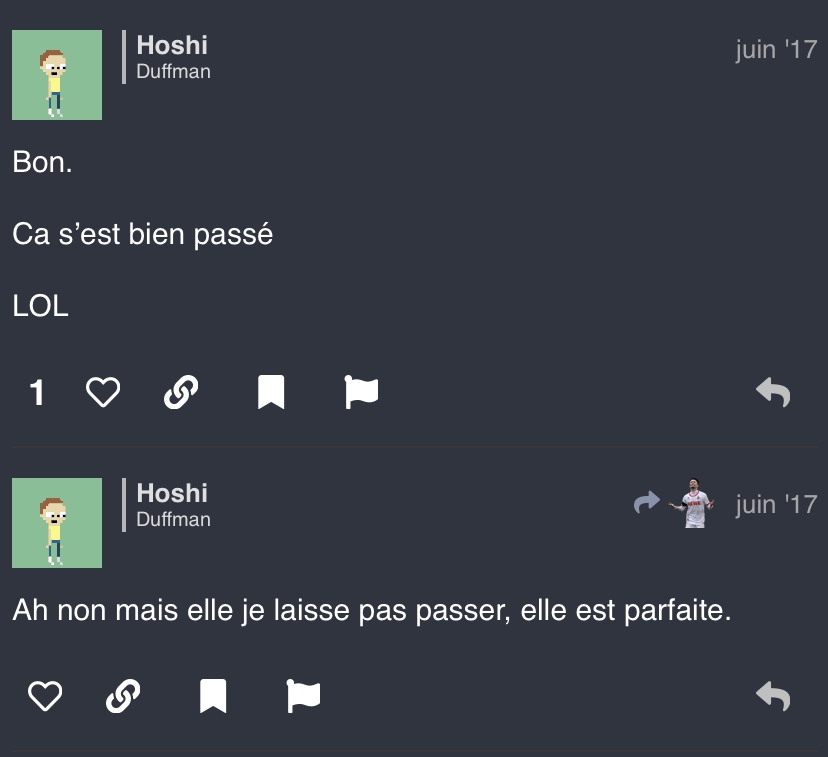Like the second post about 'elle est parfaite'
The image size is (828, 757).
[x=45, y=696]
